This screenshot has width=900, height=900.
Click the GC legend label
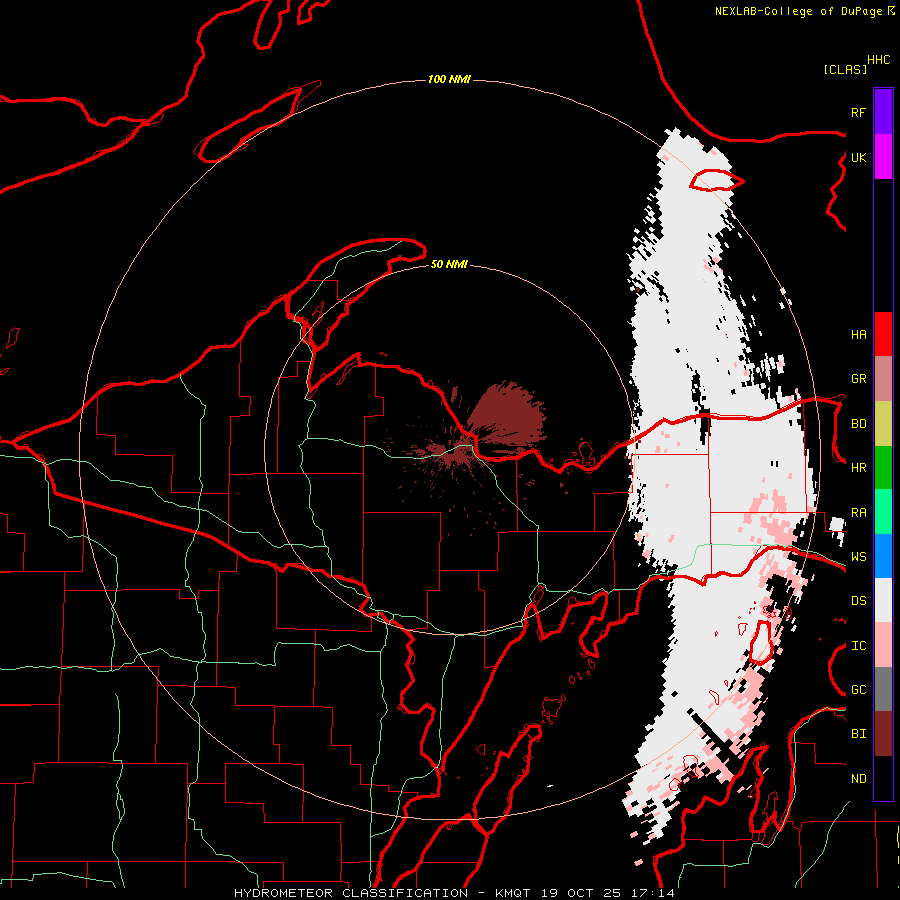click(x=858, y=690)
